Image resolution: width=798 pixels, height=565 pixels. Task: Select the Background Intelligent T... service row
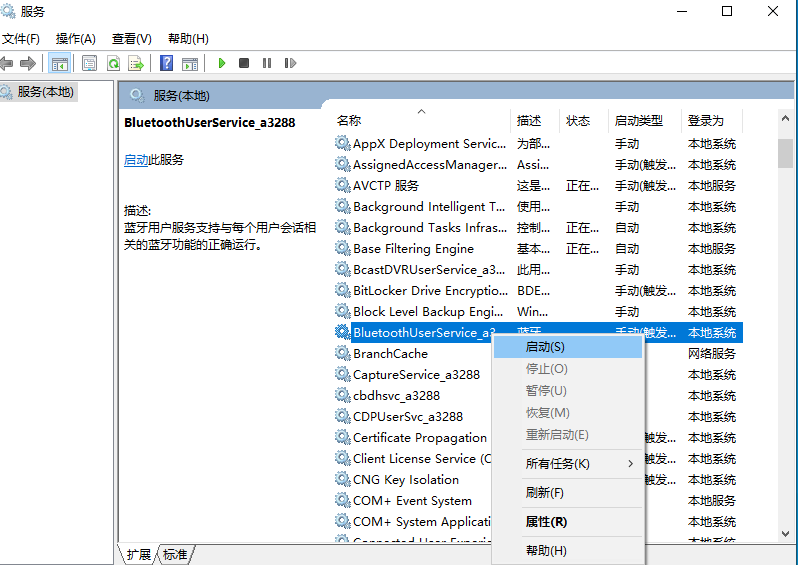(538, 207)
